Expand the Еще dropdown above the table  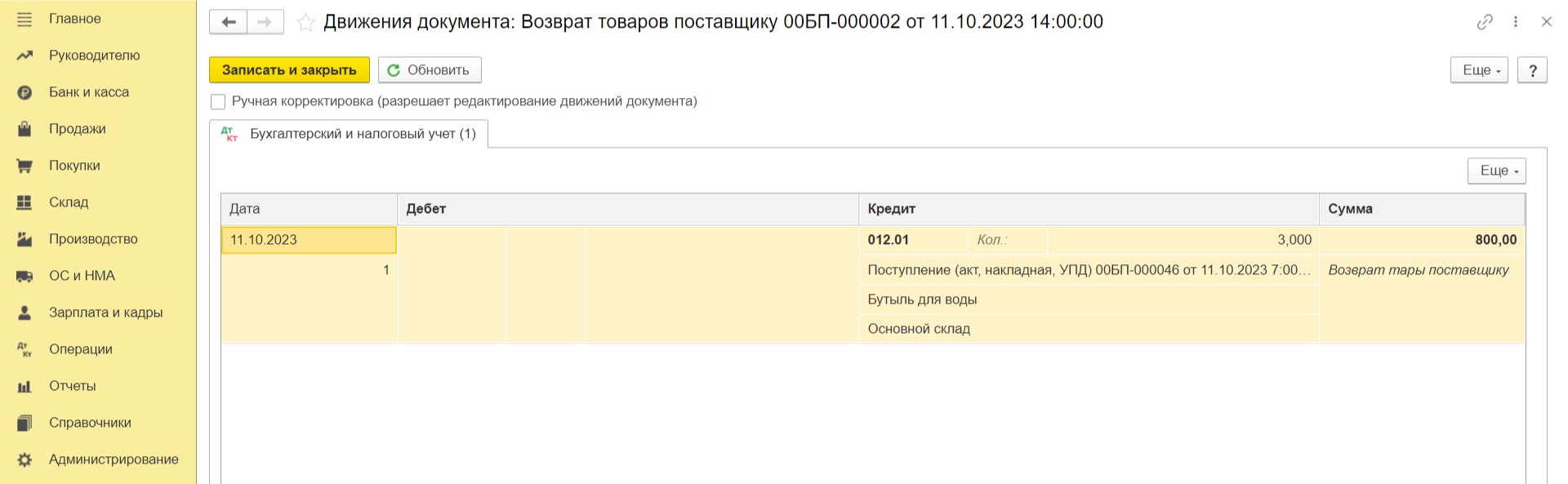1496,171
